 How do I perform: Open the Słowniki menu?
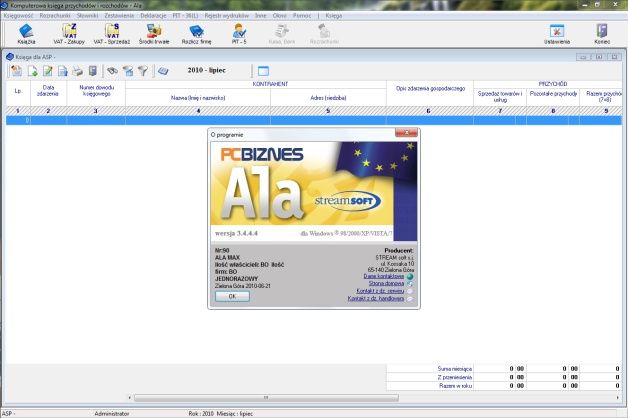tap(87, 16)
